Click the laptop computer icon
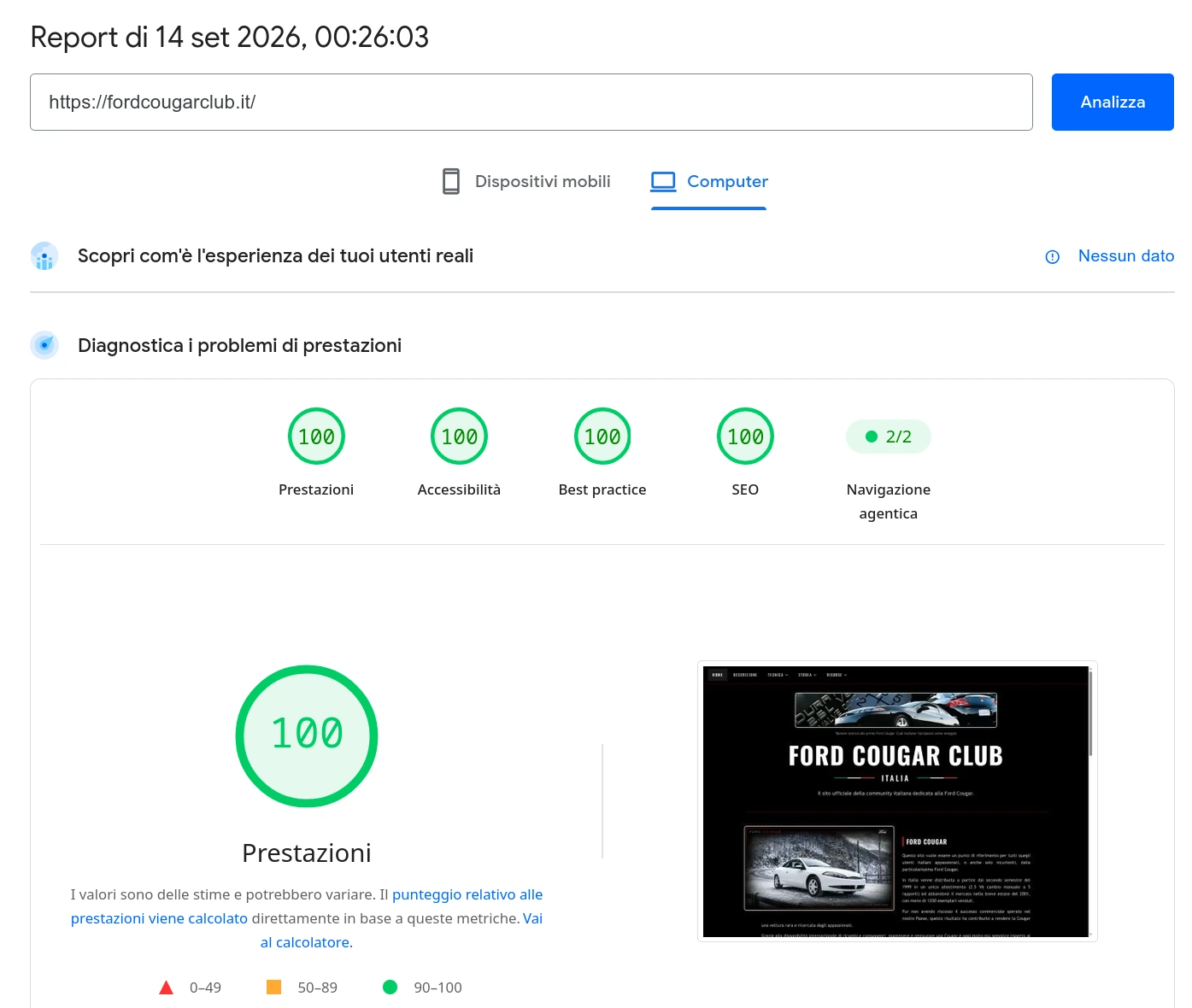1192x1008 pixels. (x=663, y=181)
